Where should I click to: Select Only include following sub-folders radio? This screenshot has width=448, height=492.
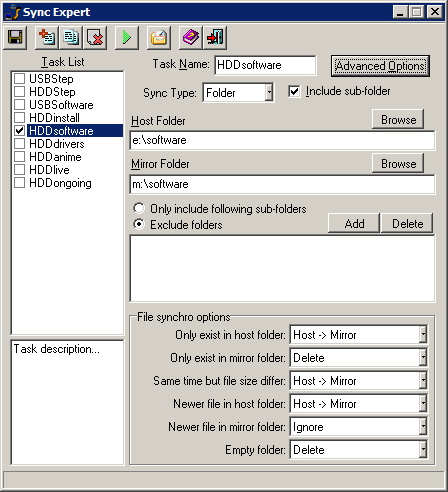pyautogui.click(x=139, y=209)
